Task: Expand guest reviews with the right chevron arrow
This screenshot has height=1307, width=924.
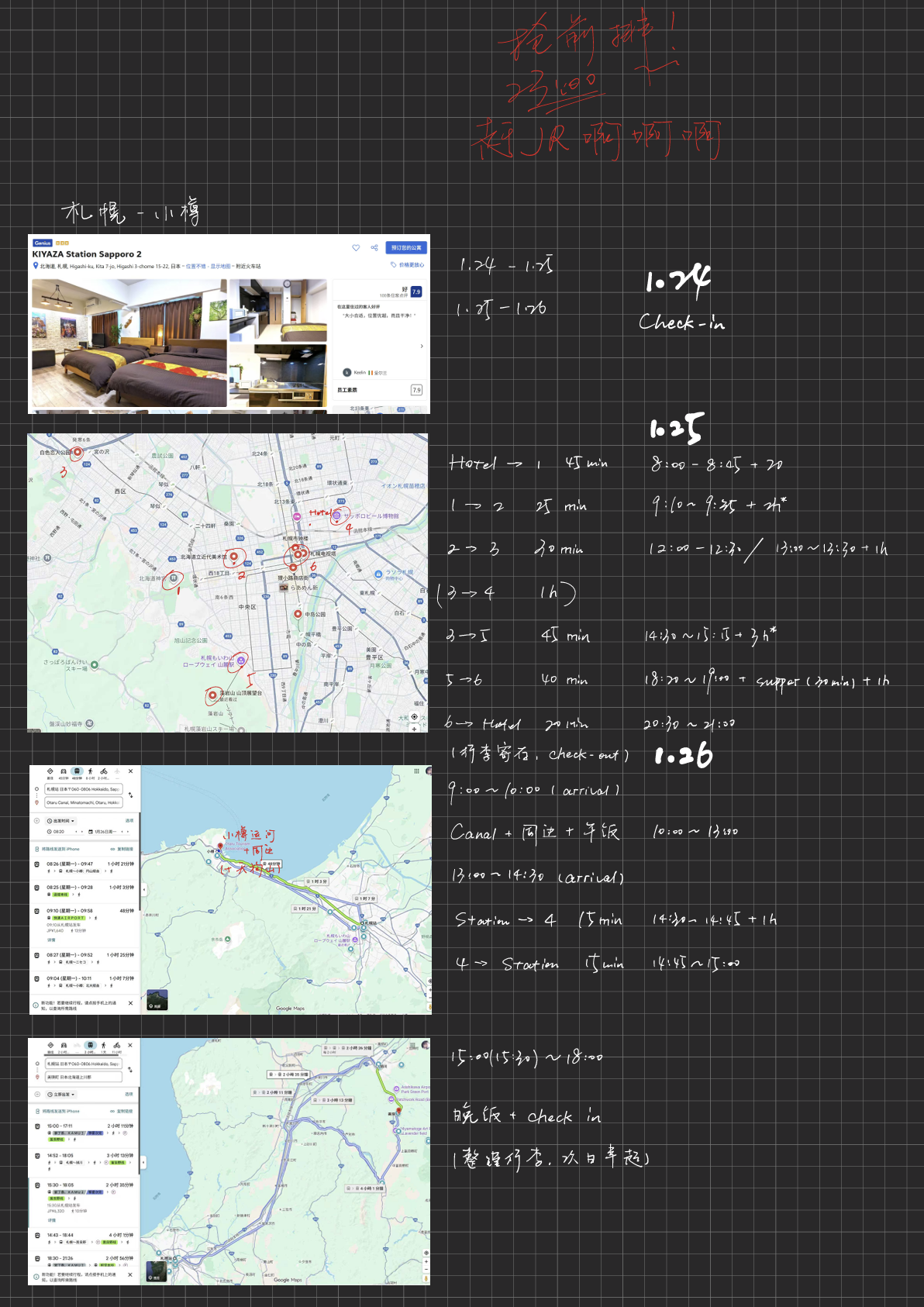Action: coord(422,347)
